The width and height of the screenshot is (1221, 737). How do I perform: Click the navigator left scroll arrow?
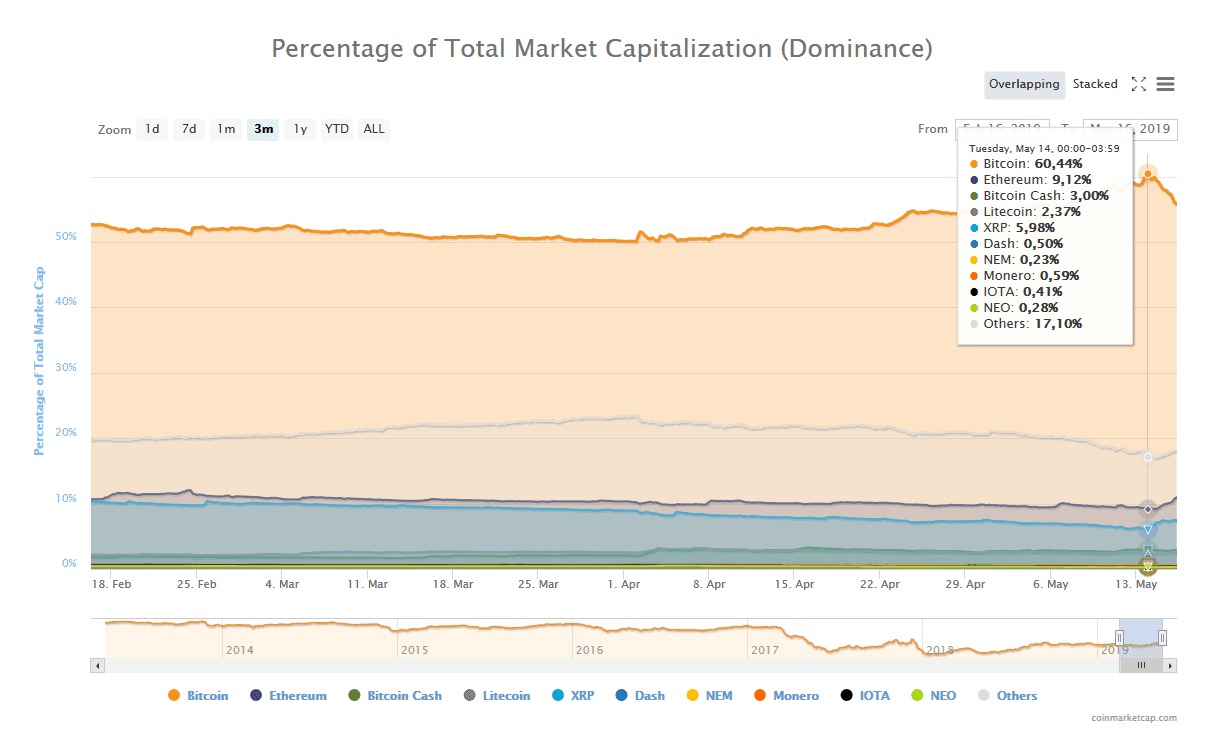pos(97,665)
